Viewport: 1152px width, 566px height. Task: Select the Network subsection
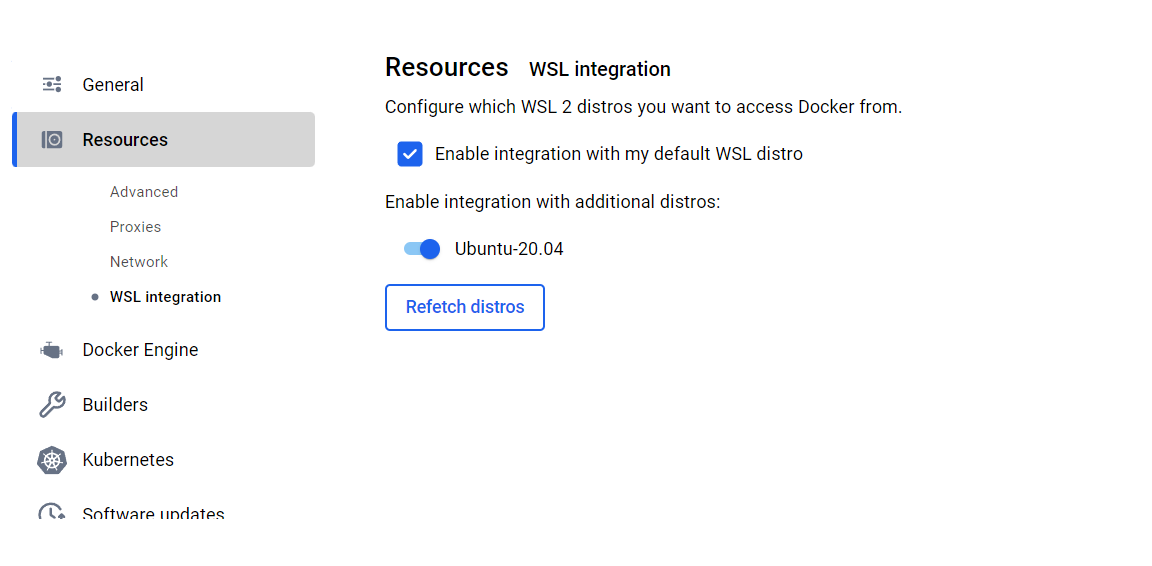[x=139, y=262]
